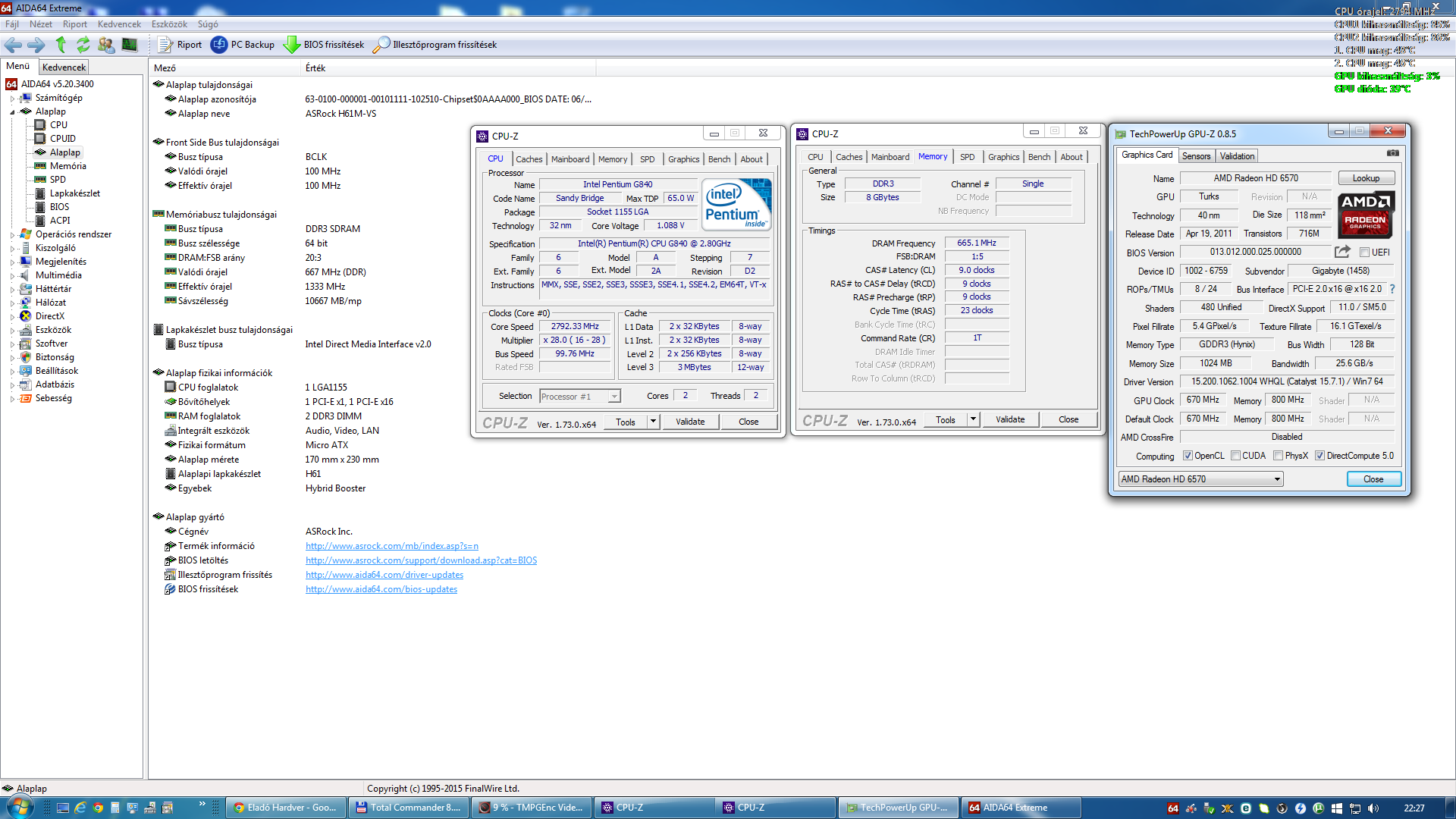Expand the Operációs rendszer tree node

tap(12, 235)
